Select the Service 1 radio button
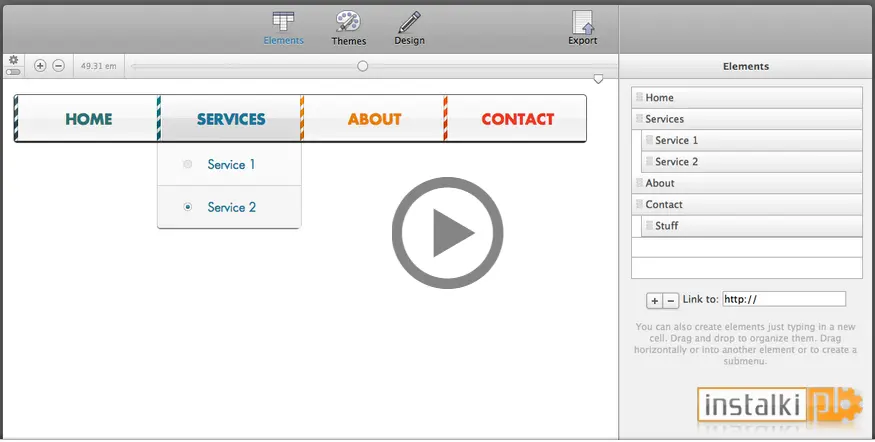The height and width of the screenshot is (442, 875). point(188,164)
